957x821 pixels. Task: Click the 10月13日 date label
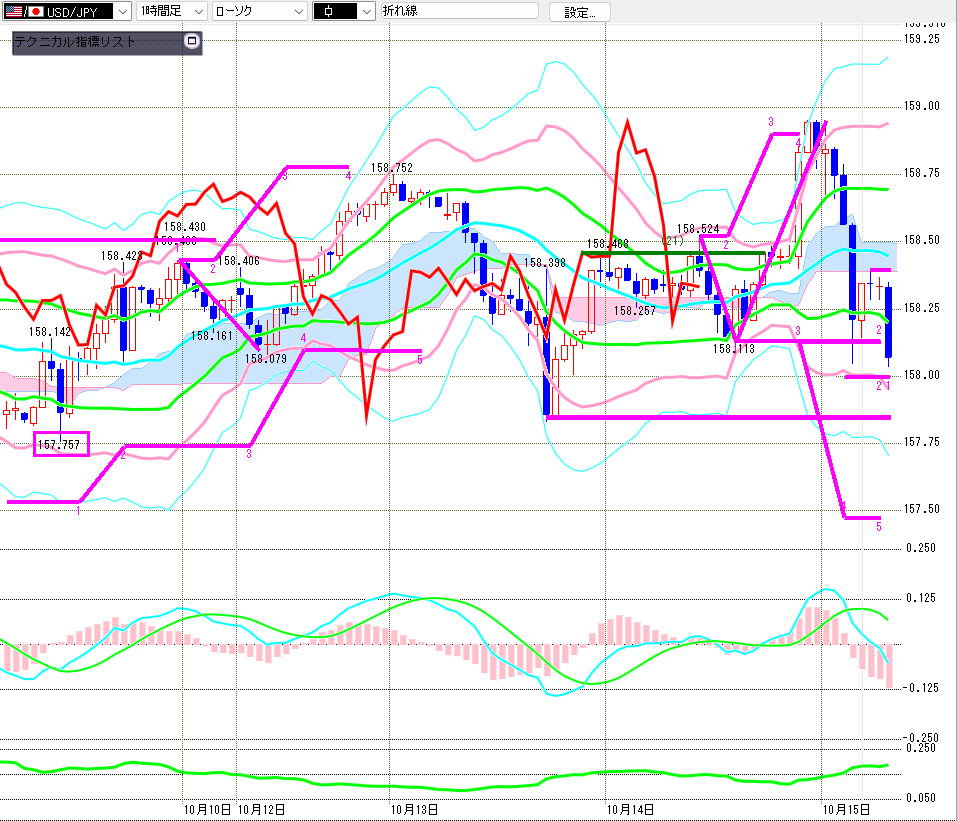[414, 810]
